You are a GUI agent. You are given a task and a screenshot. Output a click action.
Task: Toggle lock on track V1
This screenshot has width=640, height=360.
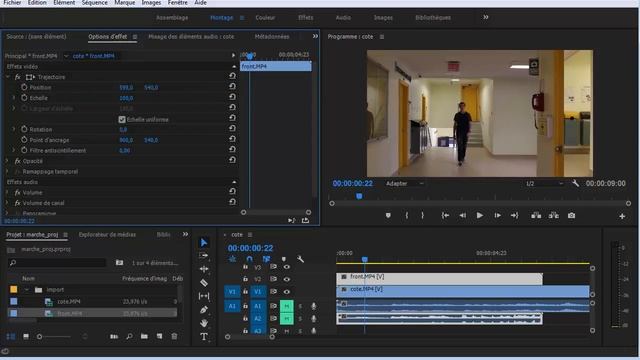[x=245, y=292]
